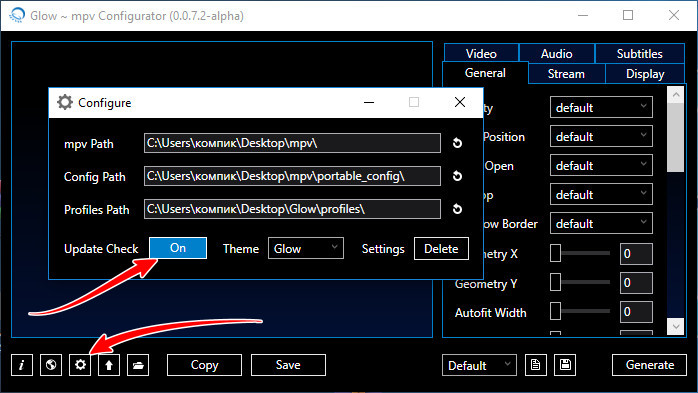The height and width of the screenshot is (393, 698).
Task: Click the Geometry Y value box
Action: [636, 283]
